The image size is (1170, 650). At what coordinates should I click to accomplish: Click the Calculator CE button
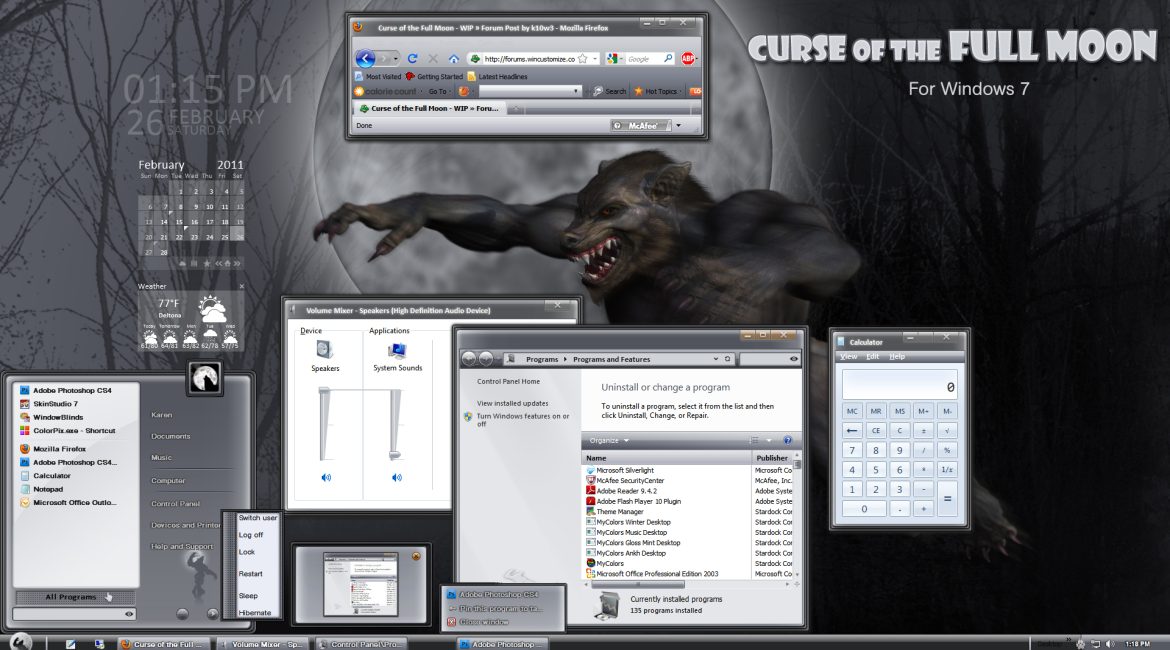coord(876,431)
